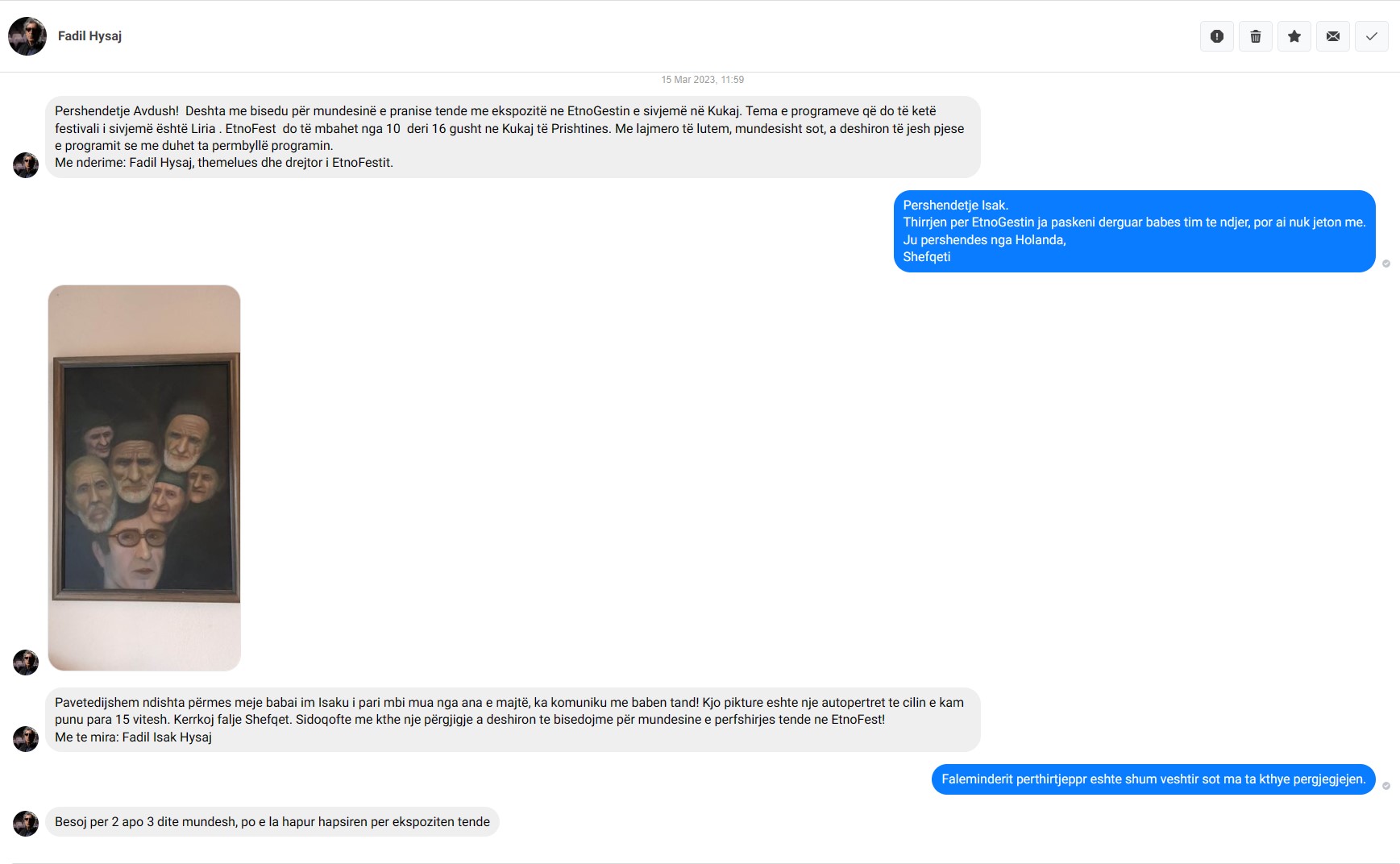The width and height of the screenshot is (1400, 864).
Task: Click avatar next to 'Pavetedijshem ndishta' message
Action: point(26,739)
